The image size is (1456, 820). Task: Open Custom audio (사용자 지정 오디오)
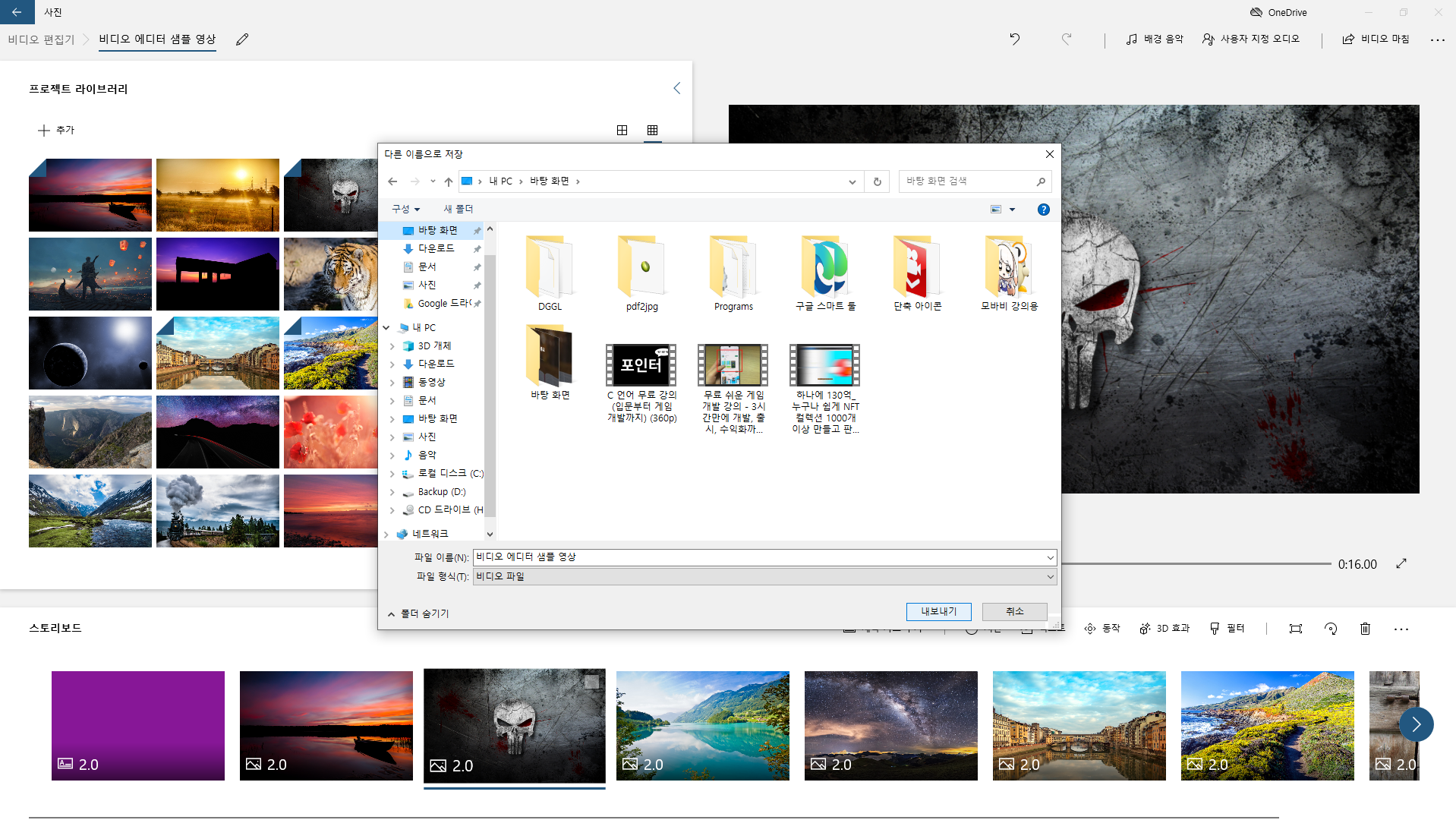(1250, 39)
